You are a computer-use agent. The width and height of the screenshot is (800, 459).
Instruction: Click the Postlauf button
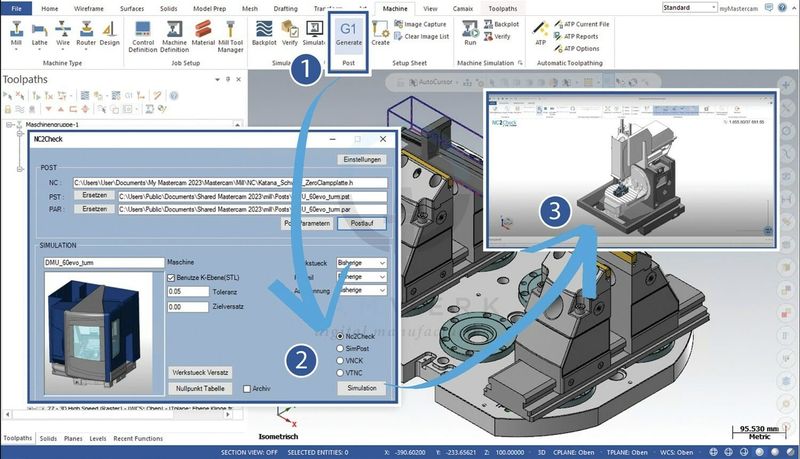362,223
